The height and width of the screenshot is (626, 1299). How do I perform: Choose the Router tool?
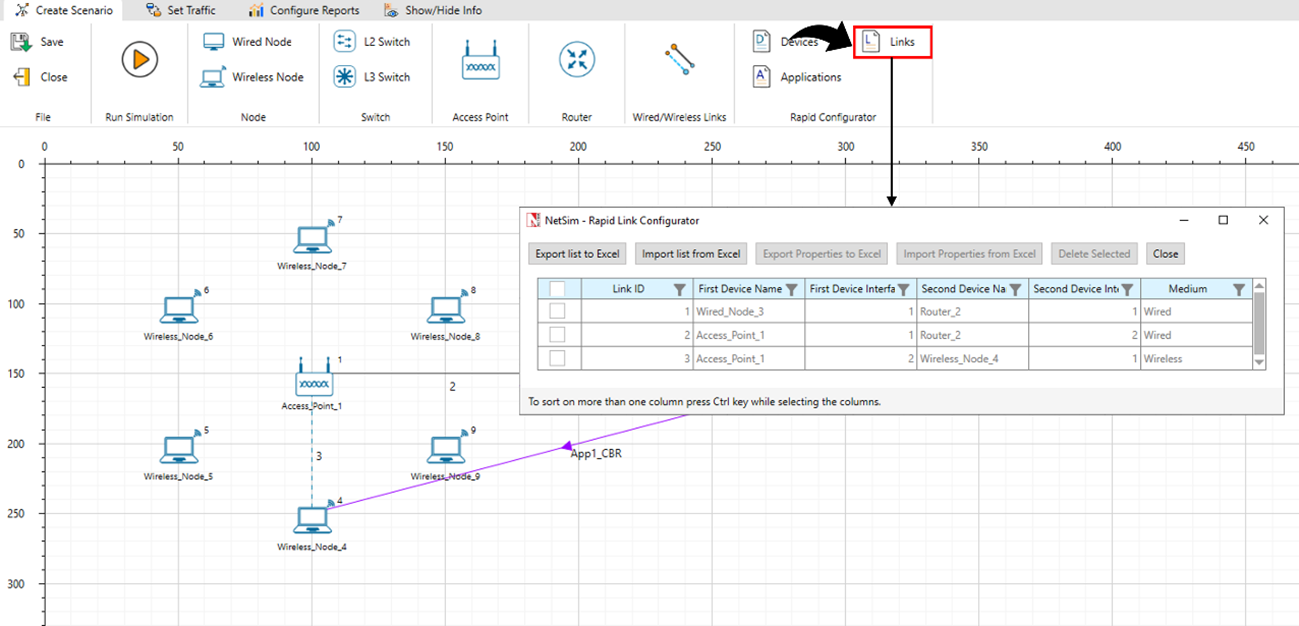pos(577,59)
